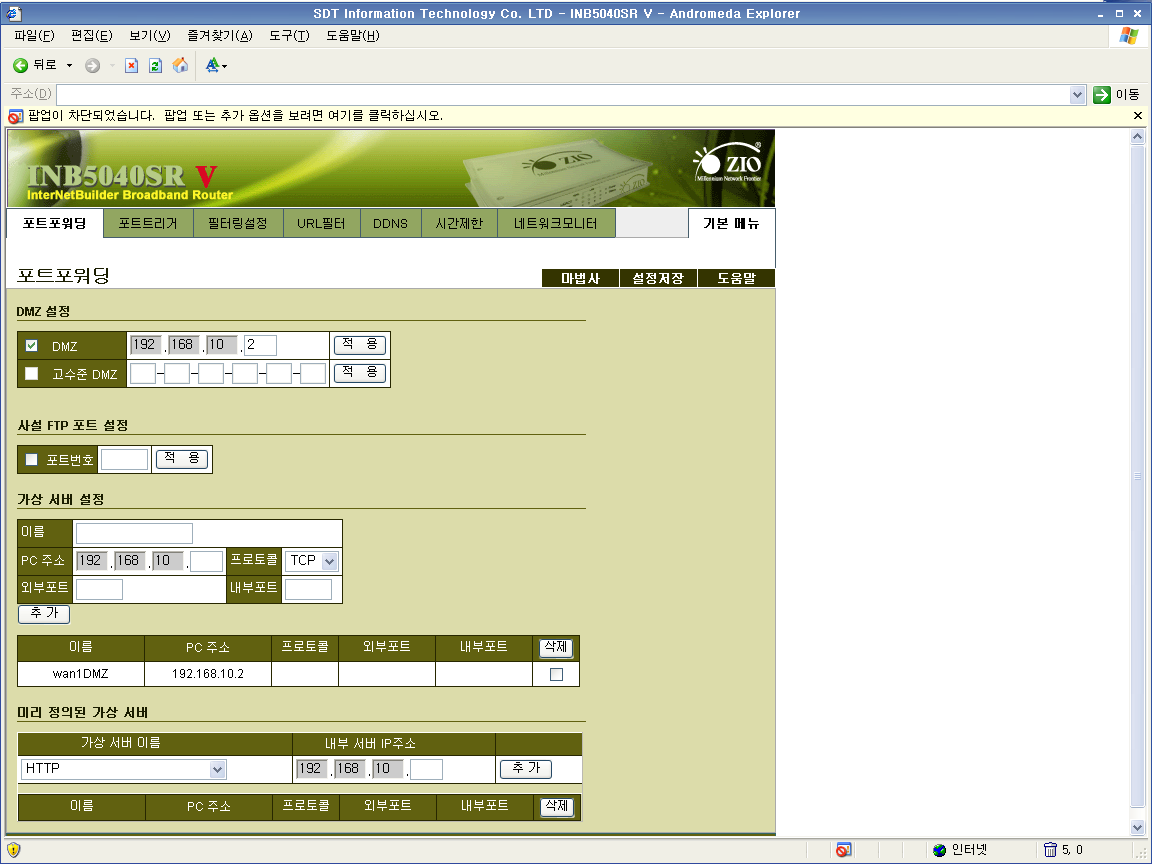Switch to the URL필터 tab

(x=321, y=223)
